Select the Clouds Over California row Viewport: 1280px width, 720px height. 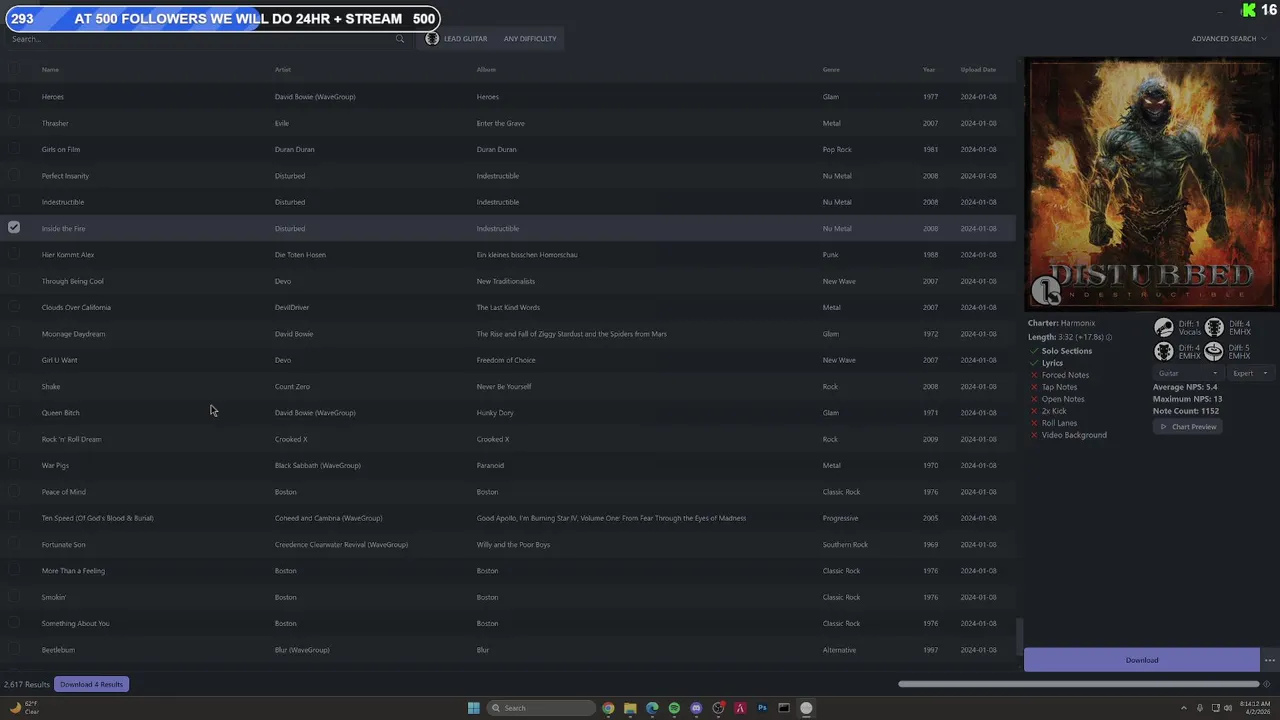pyautogui.click(x=508, y=307)
